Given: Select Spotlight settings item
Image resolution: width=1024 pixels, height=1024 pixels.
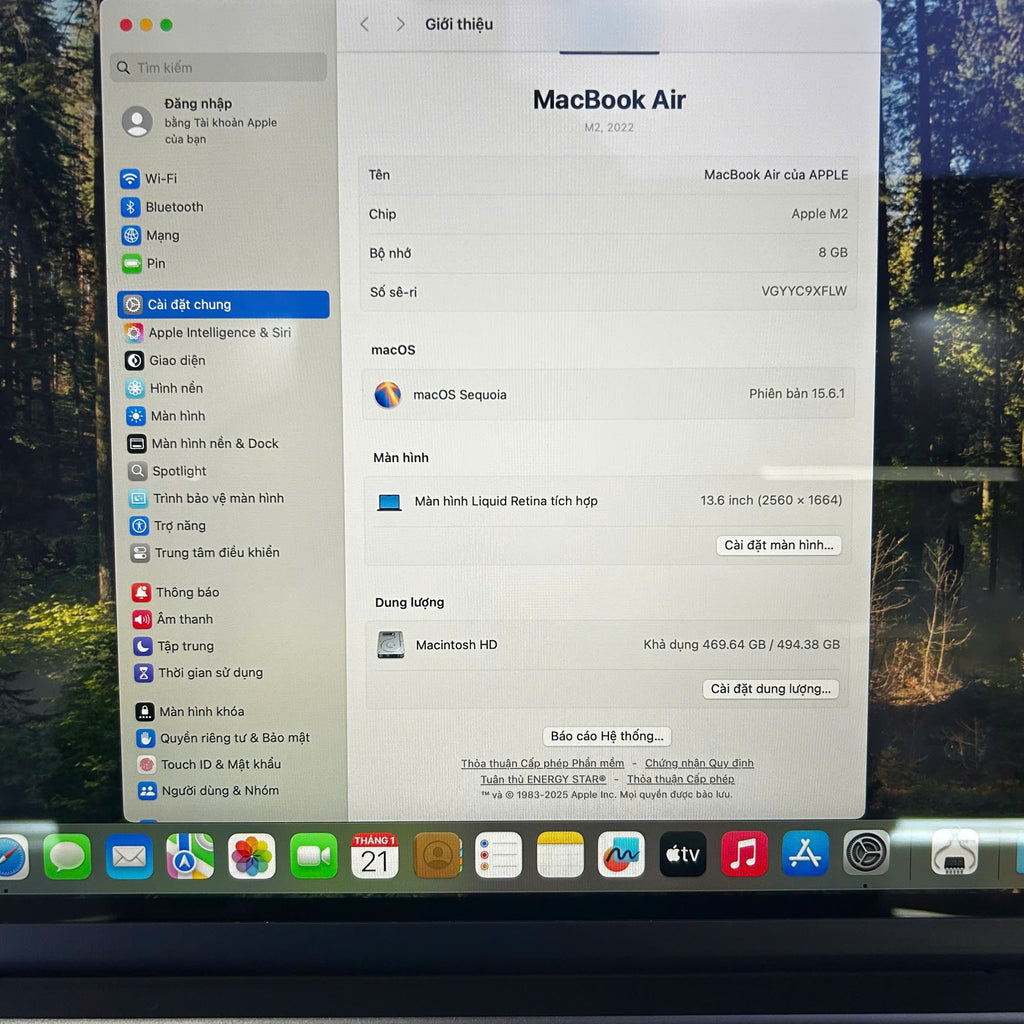Looking at the screenshot, I should click(178, 471).
